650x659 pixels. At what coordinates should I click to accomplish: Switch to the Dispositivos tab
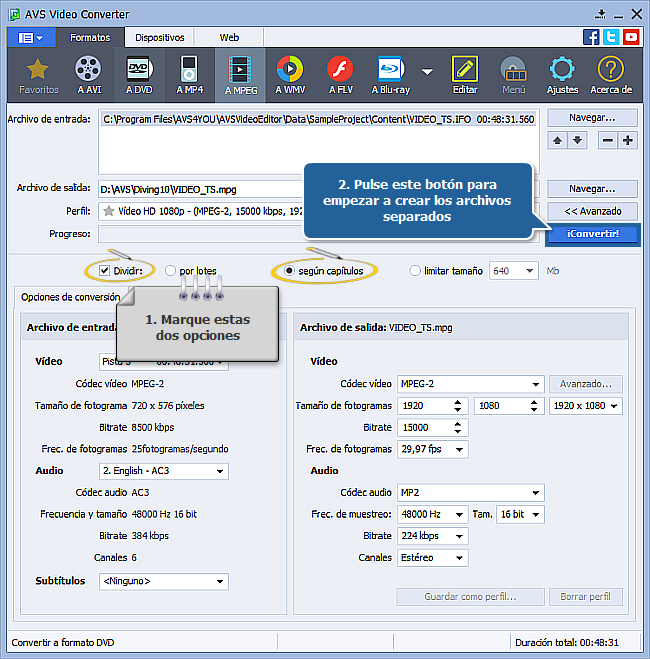[159, 38]
